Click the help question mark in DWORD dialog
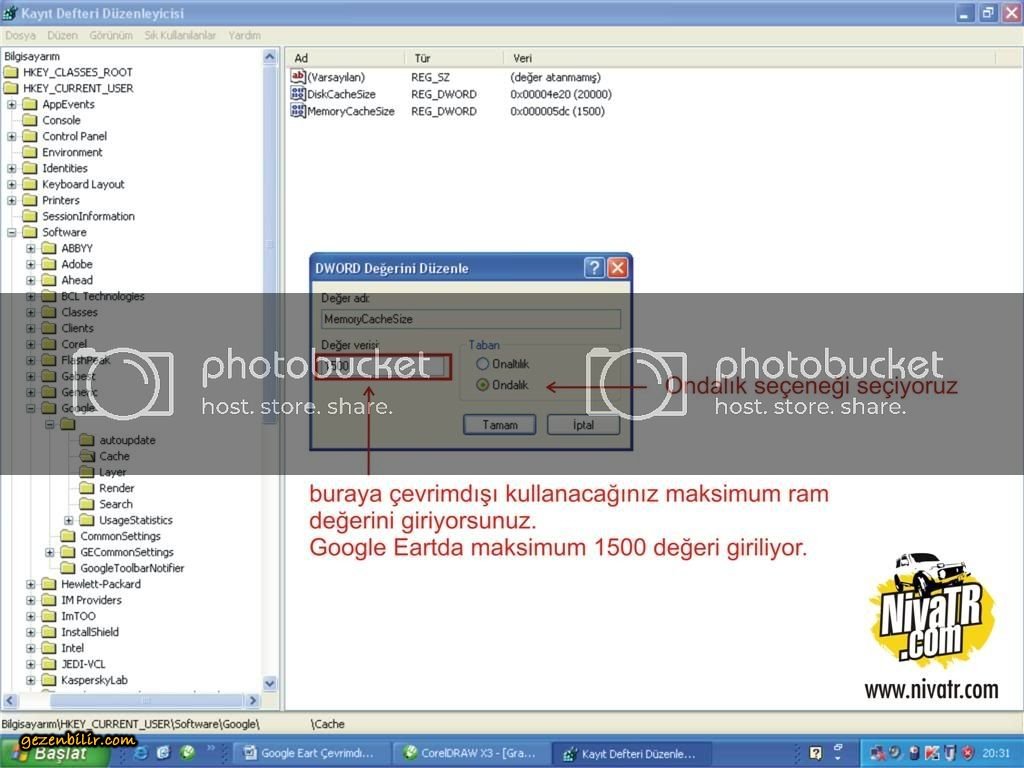The image size is (1024, 768). [594, 268]
